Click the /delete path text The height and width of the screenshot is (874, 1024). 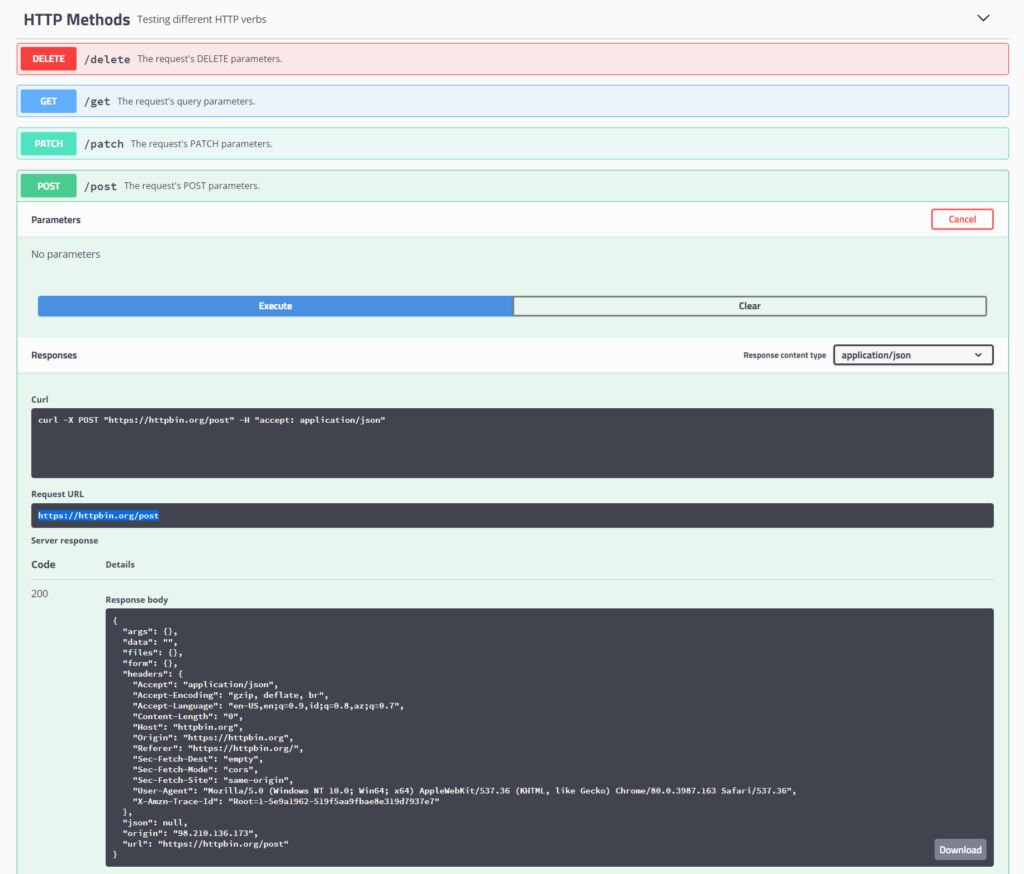[107, 59]
